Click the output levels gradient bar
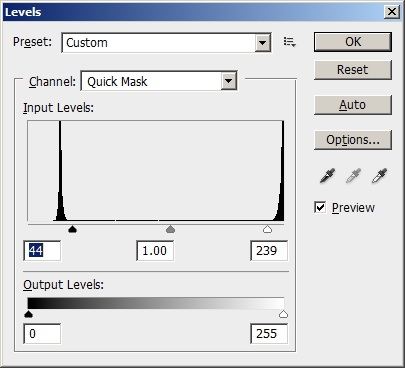This screenshot has height=368, width=405. [156, 303]
